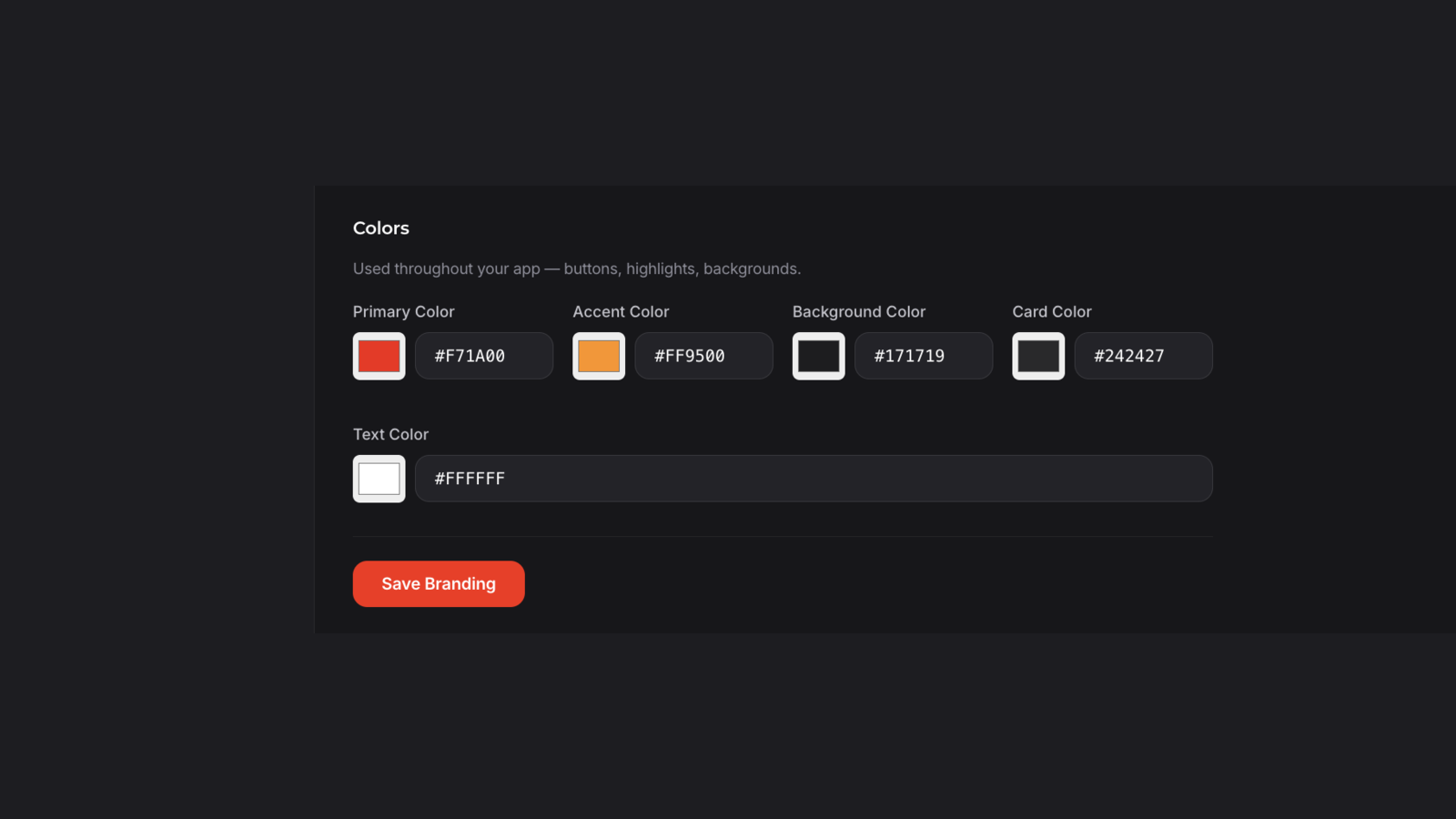This screenshot has height=819, width=1456.
Task: Focus the Primary Color hex field #F71A00
Action: [484, 356]
